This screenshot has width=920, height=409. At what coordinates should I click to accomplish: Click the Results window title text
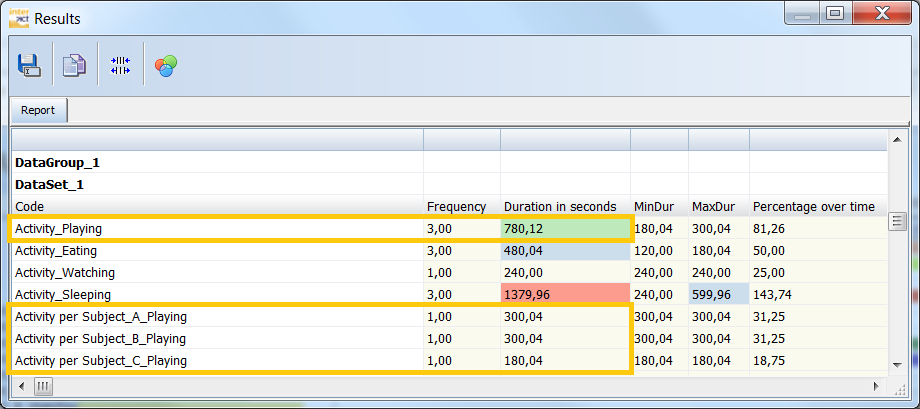click(x=58, y=19)
